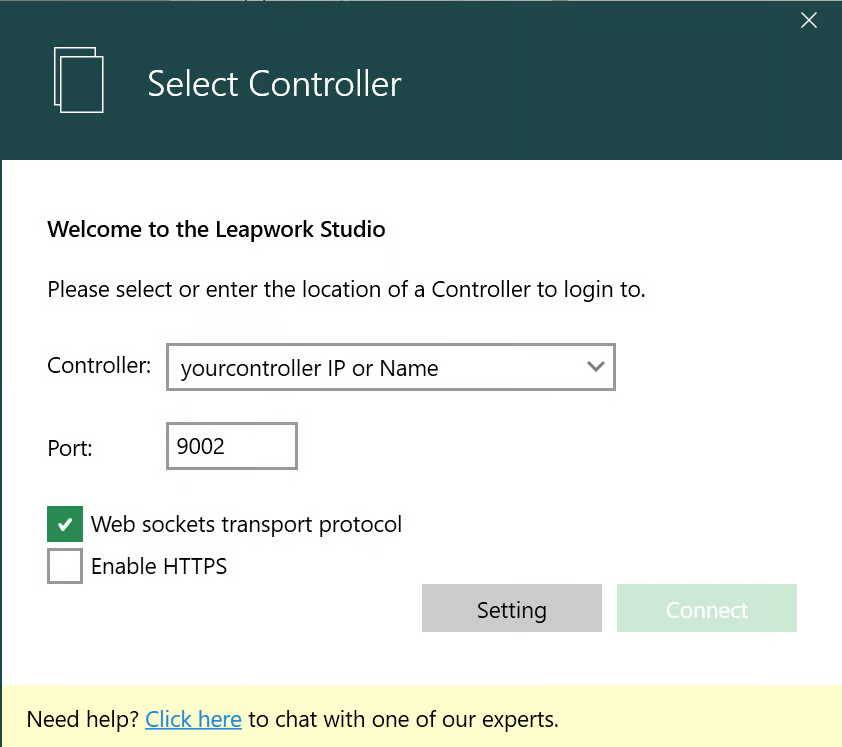
Task: Follow the Click here help link
Action: (x=193, y=719)
